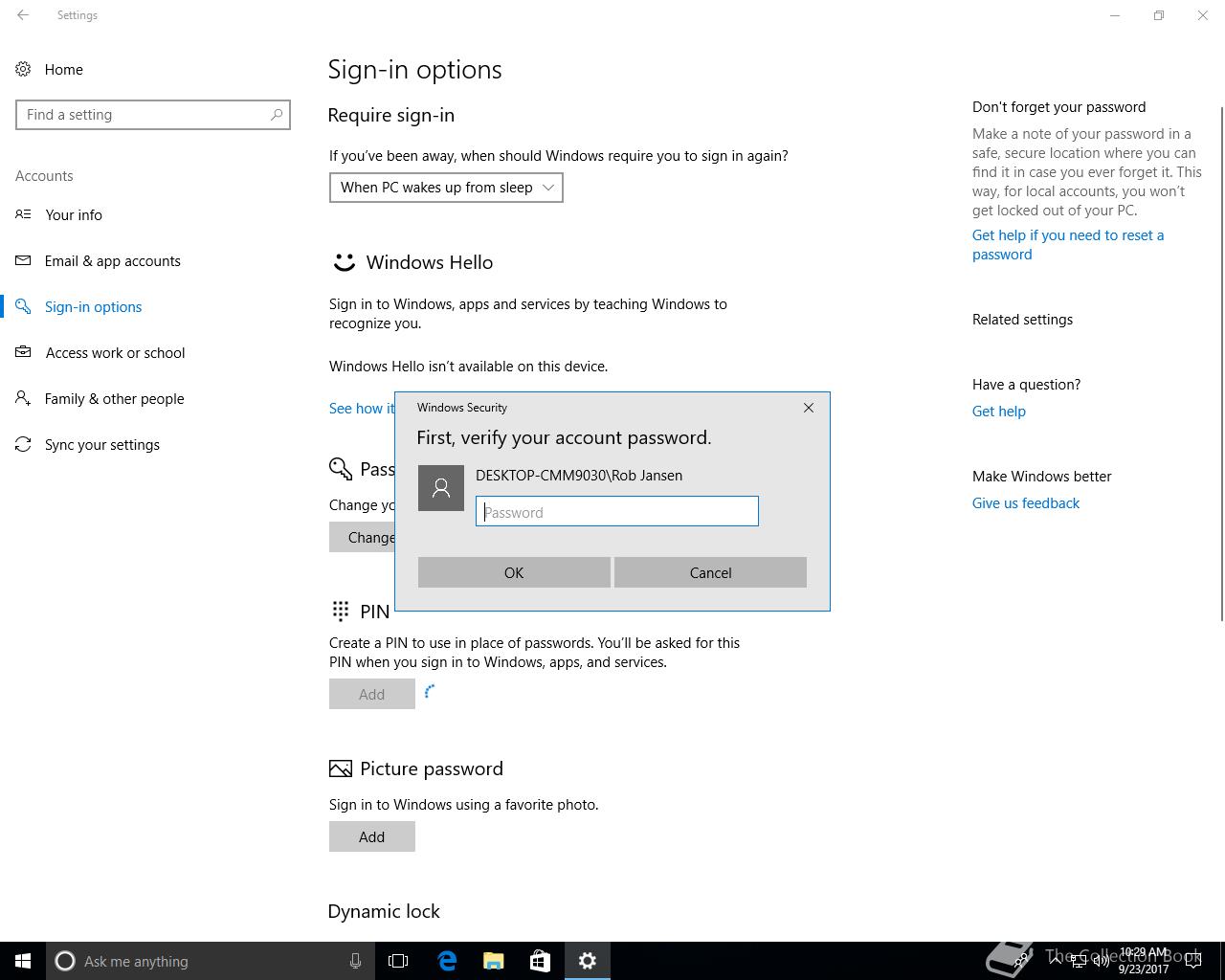The width and height of the screenshot is (1225, 980).
Task: Open Access work or school
Action: tap(115, 352)
